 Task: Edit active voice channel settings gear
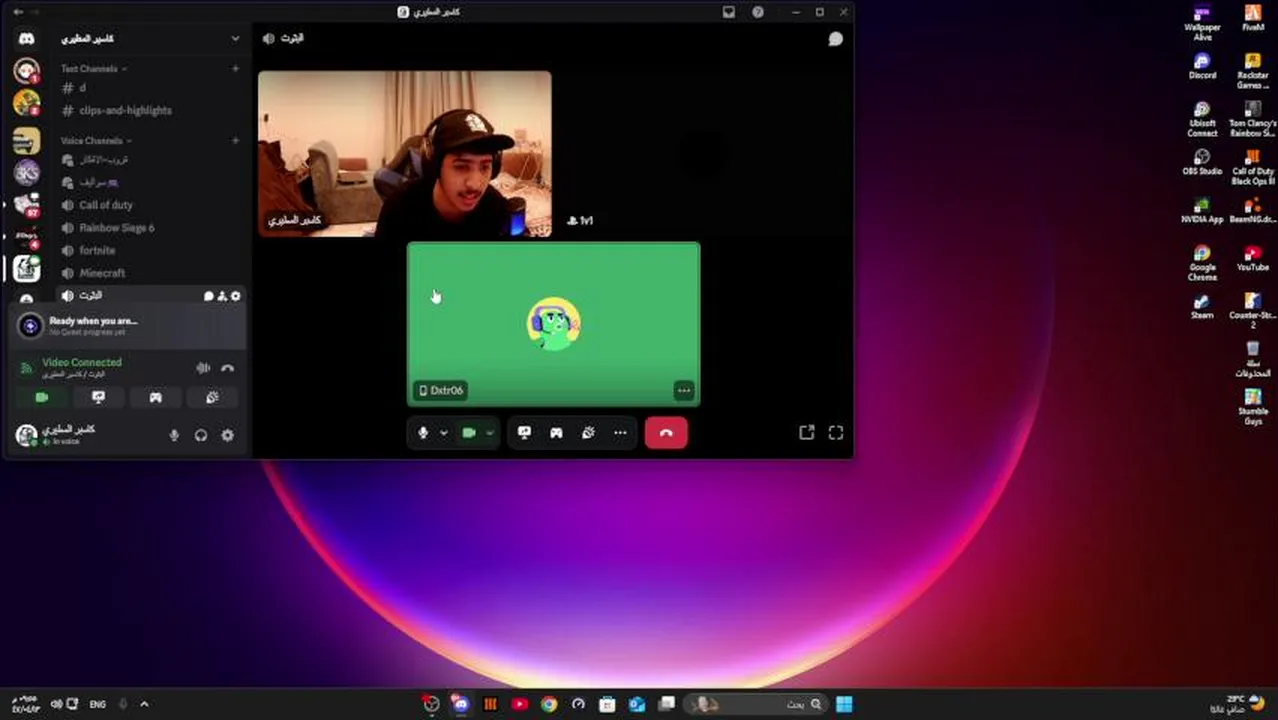tap(236, 296)
